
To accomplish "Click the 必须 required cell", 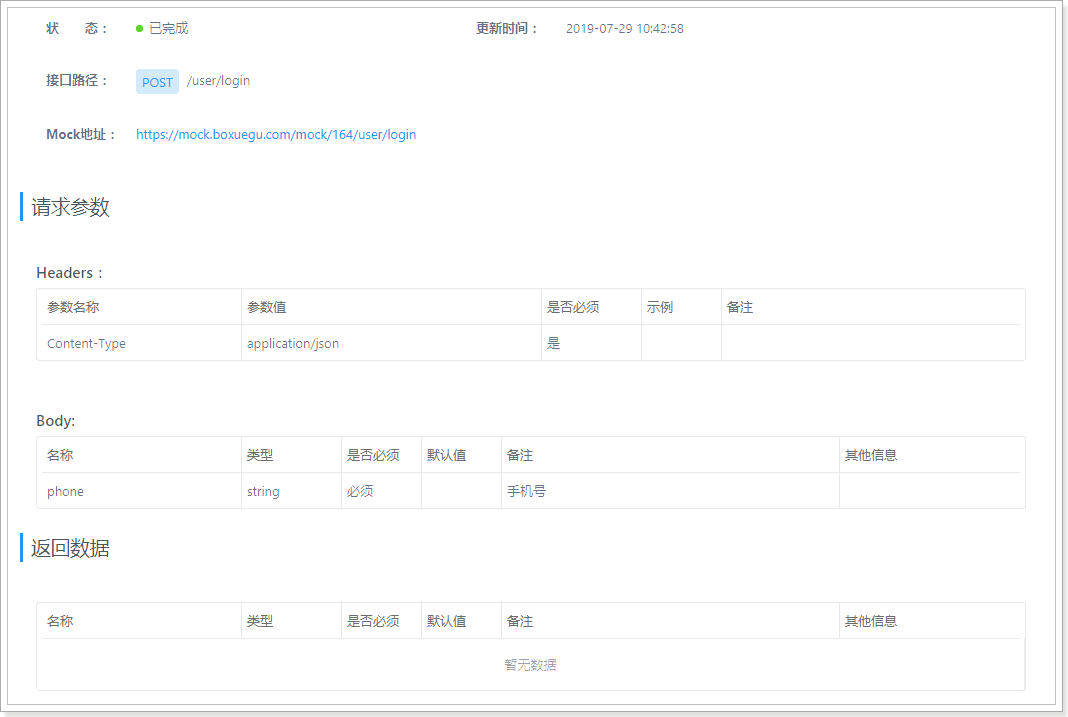I will 381,491.
